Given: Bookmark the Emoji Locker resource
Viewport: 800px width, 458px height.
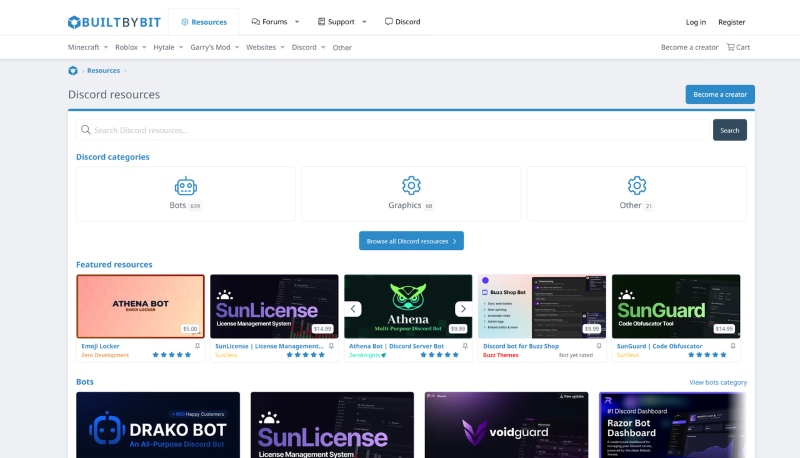Looking at the screenshot, I should (x=197, y=346).
